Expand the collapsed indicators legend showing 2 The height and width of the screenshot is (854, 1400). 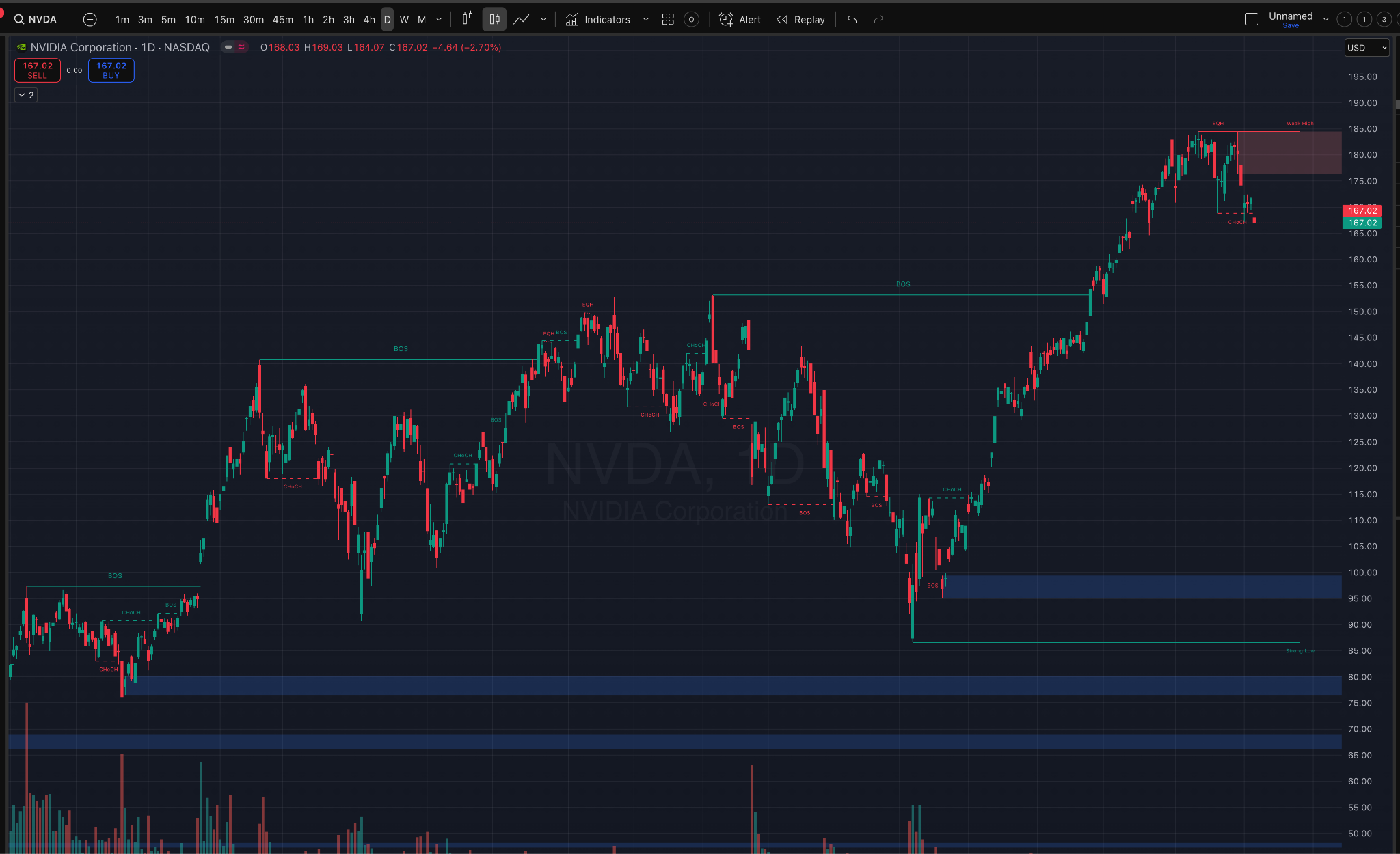26,95
